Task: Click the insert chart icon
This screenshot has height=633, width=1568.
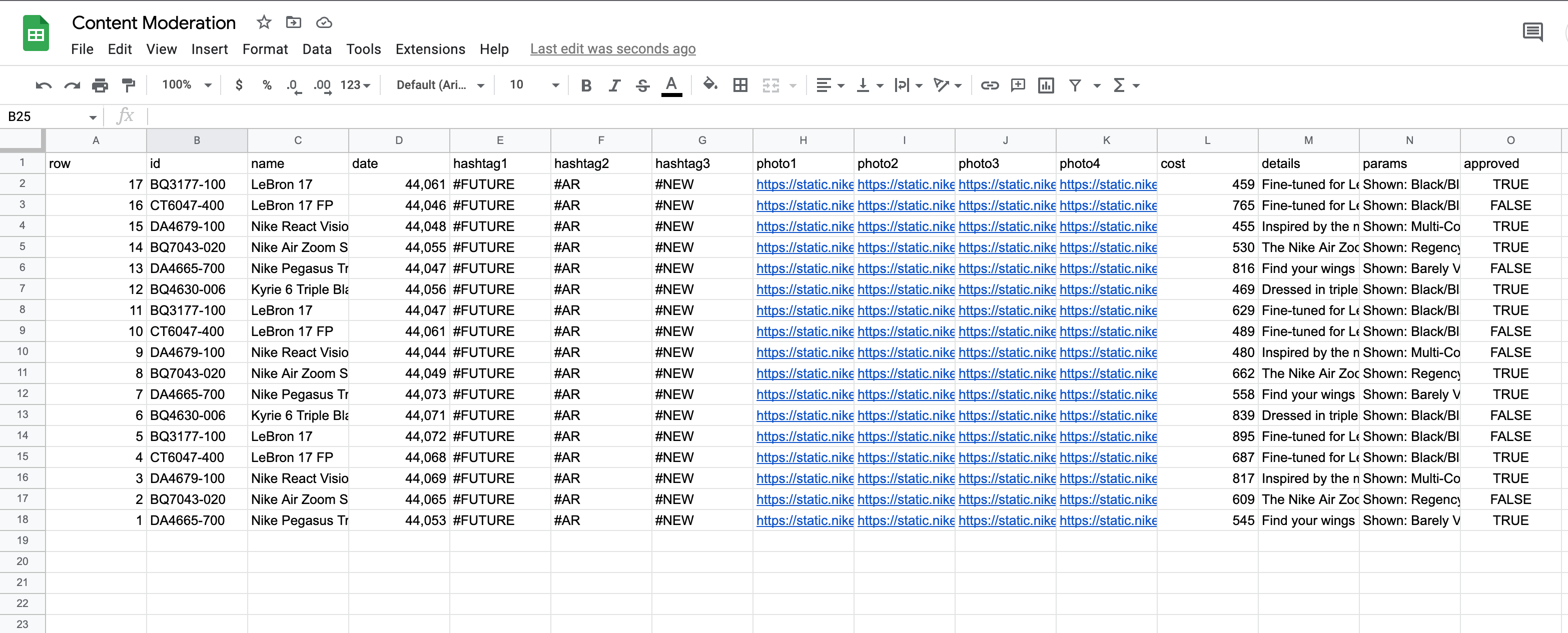Action: click(x=1046, y=85)
